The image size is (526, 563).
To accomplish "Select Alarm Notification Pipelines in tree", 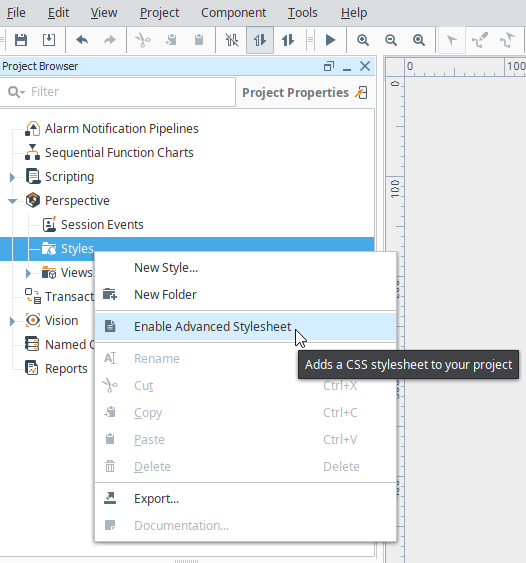I will click(x=122, y=129).
